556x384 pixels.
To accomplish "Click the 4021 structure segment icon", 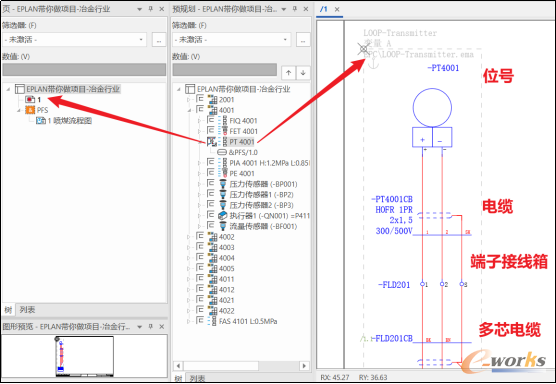I will pos(212,300).
